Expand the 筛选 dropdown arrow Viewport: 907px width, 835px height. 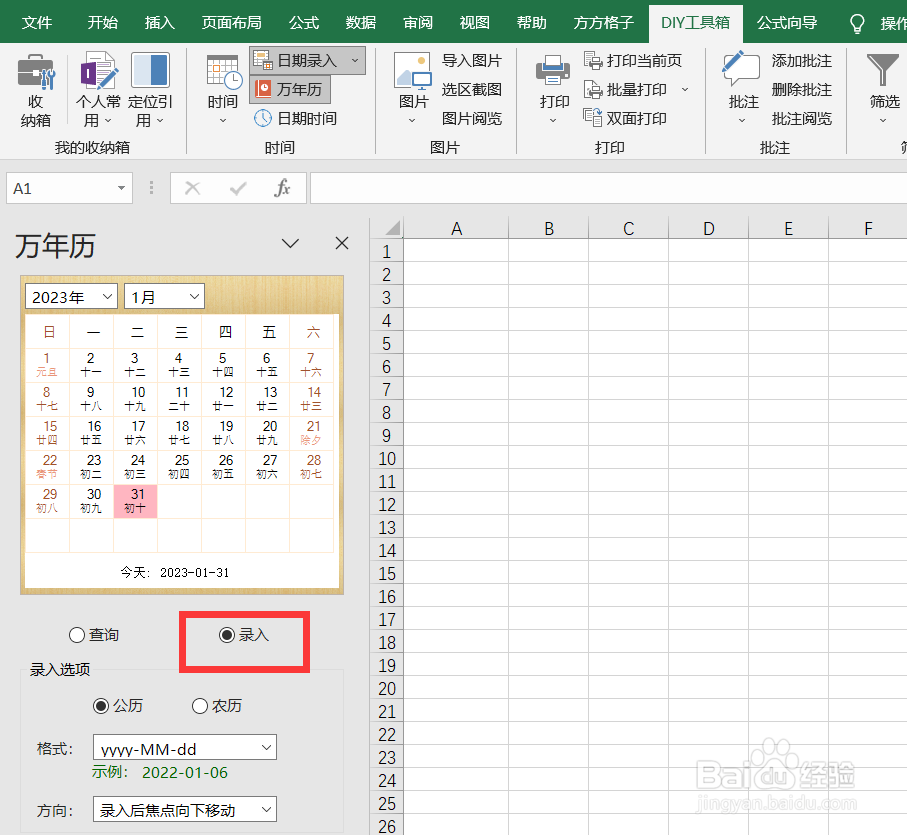[x=883, y=121]
